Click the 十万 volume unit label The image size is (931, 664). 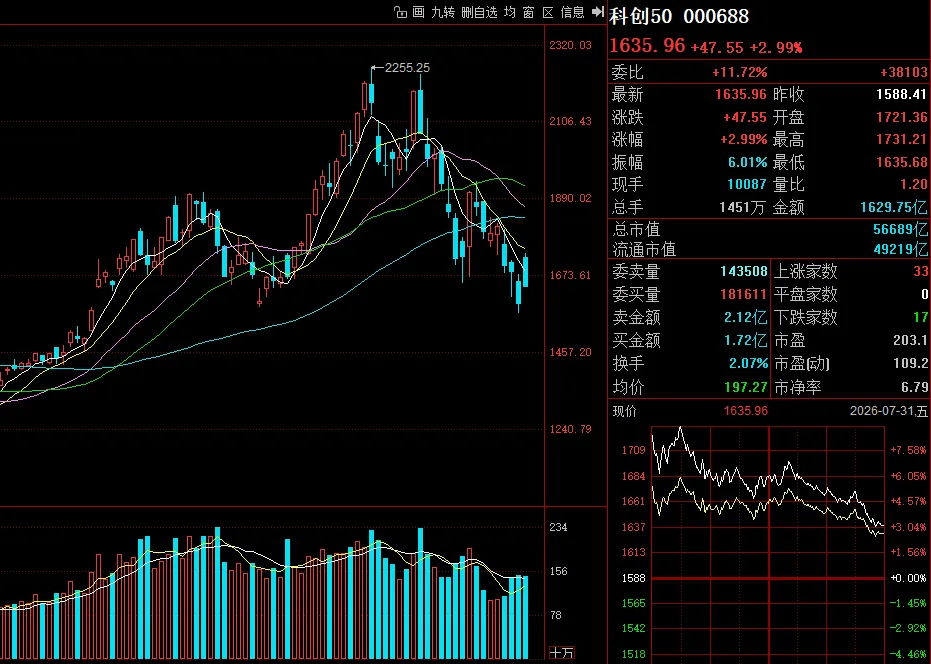click(561, 653)
